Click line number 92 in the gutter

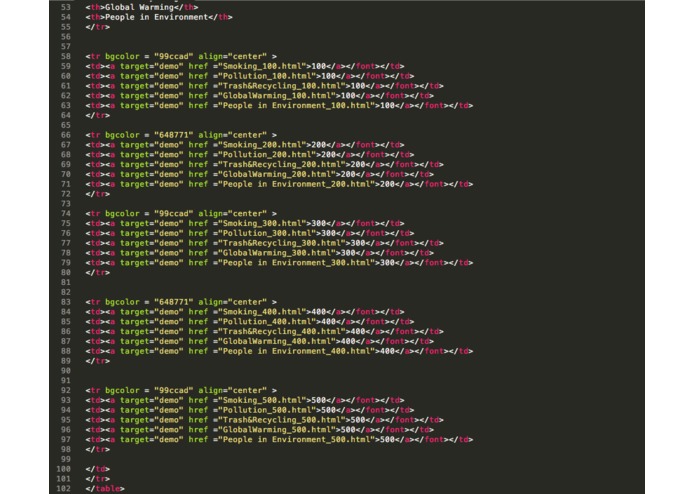[x=66, y=390]
